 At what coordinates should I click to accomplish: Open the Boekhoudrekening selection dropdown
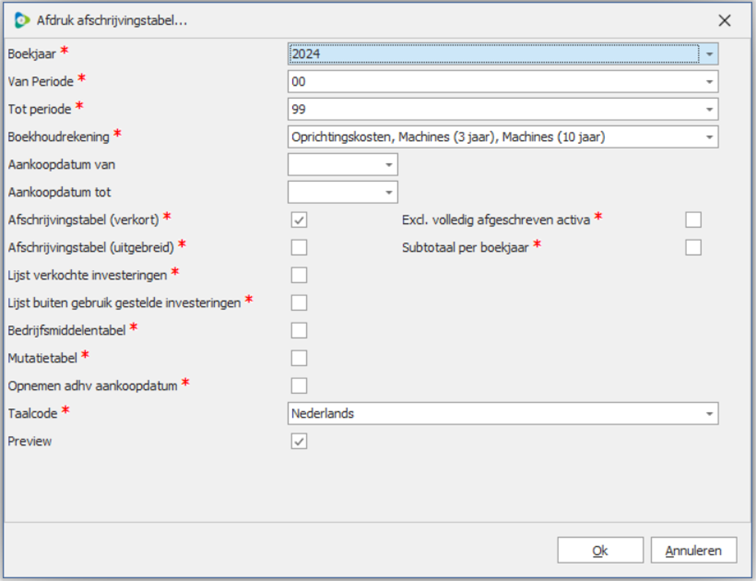click(x=709, y=136)
